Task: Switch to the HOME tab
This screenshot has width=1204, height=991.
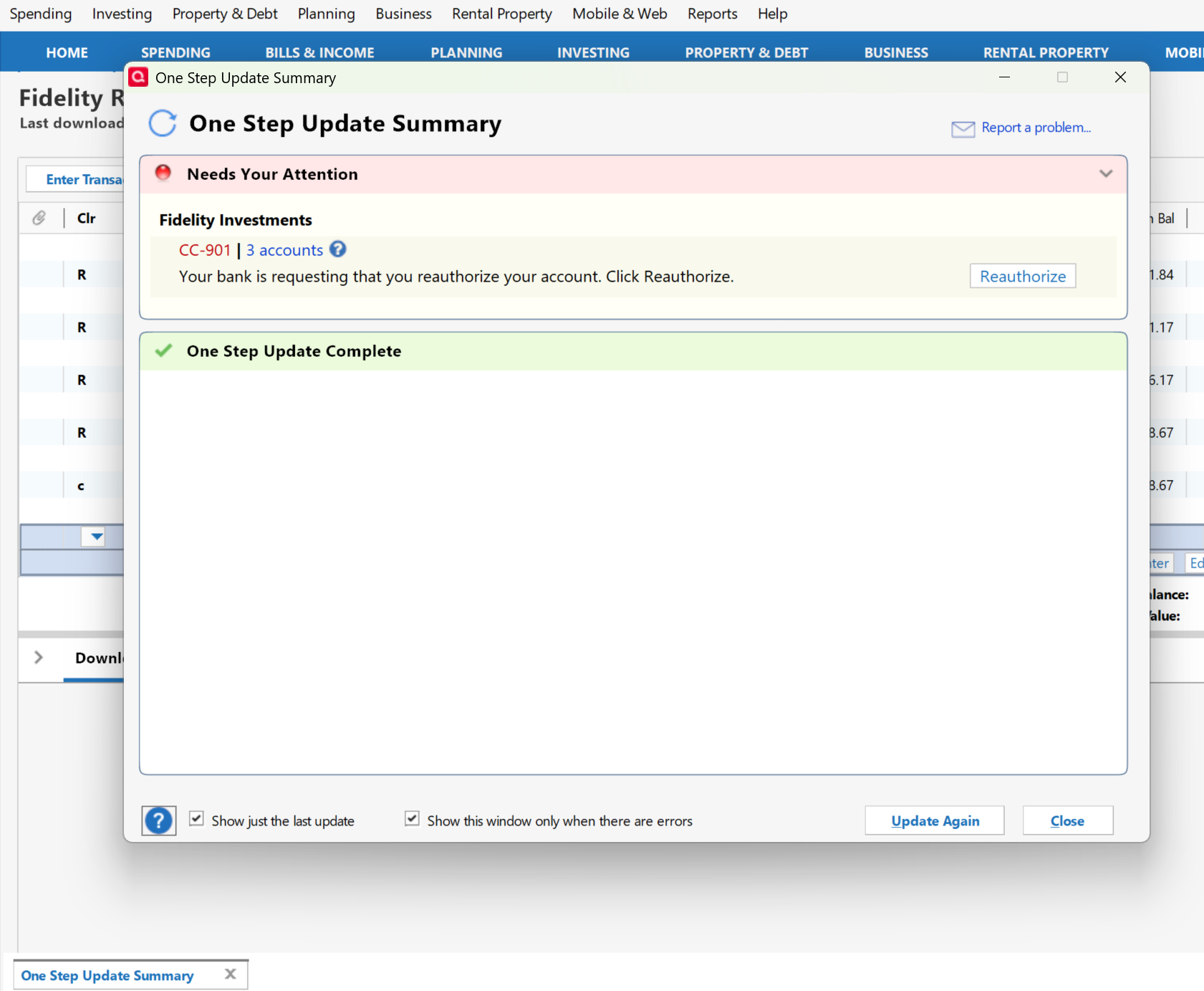Action: [x=67, y=52]
